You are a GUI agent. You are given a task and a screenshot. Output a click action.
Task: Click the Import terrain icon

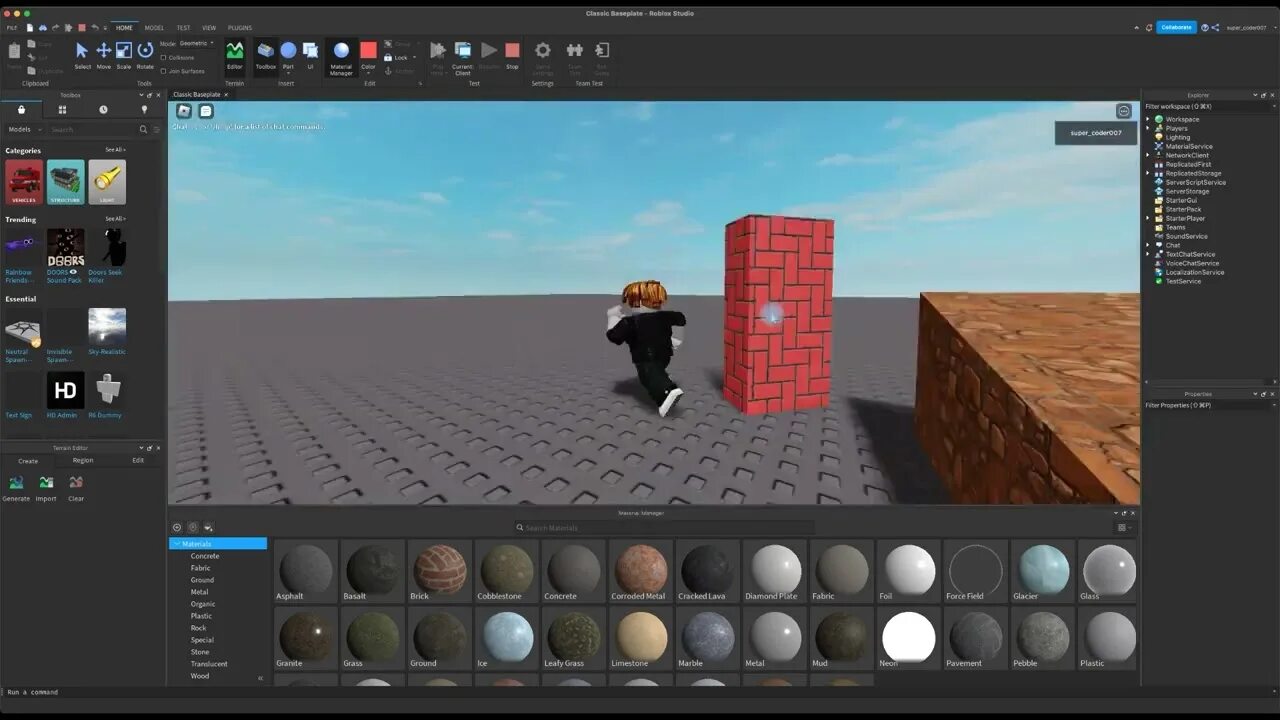click(46, 488)
